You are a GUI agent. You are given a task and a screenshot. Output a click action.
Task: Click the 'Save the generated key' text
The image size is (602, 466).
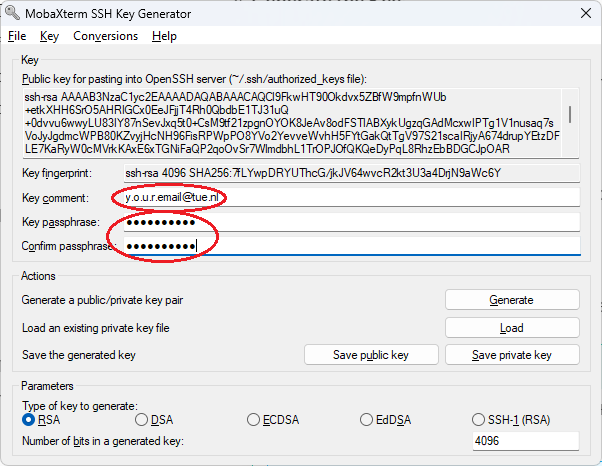(x=79, y=355)
